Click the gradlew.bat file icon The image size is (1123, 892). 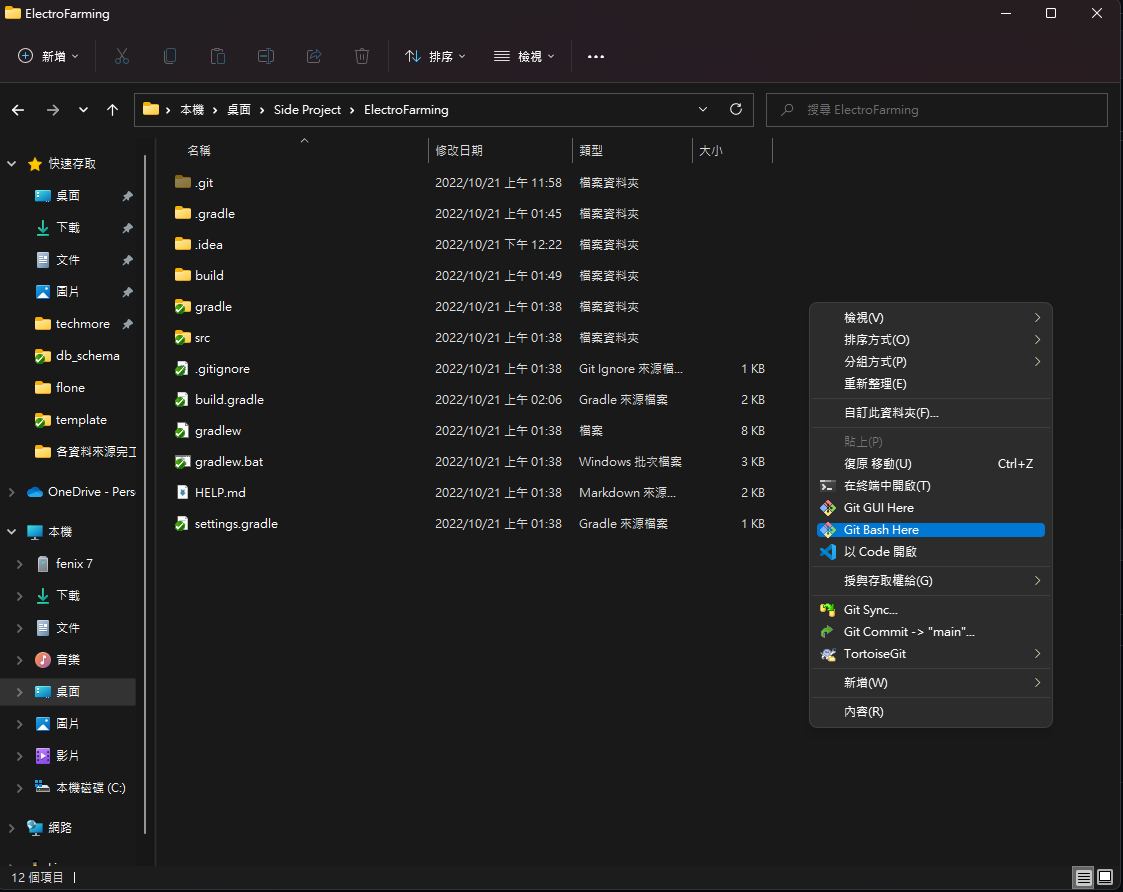pyautogui.click(x=183, y=461)
